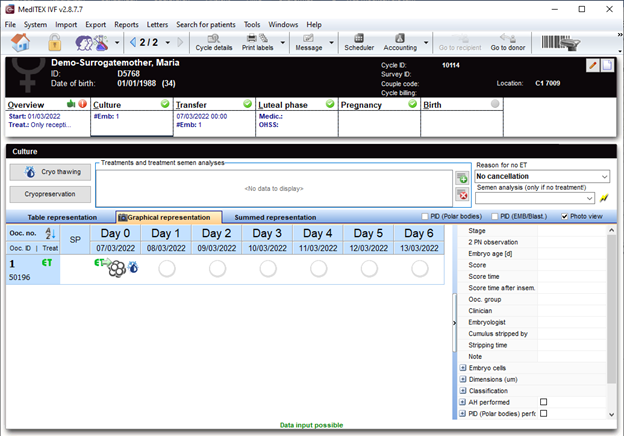Check the PID (Polar bodies) performed checkbox

coord(544,413)
